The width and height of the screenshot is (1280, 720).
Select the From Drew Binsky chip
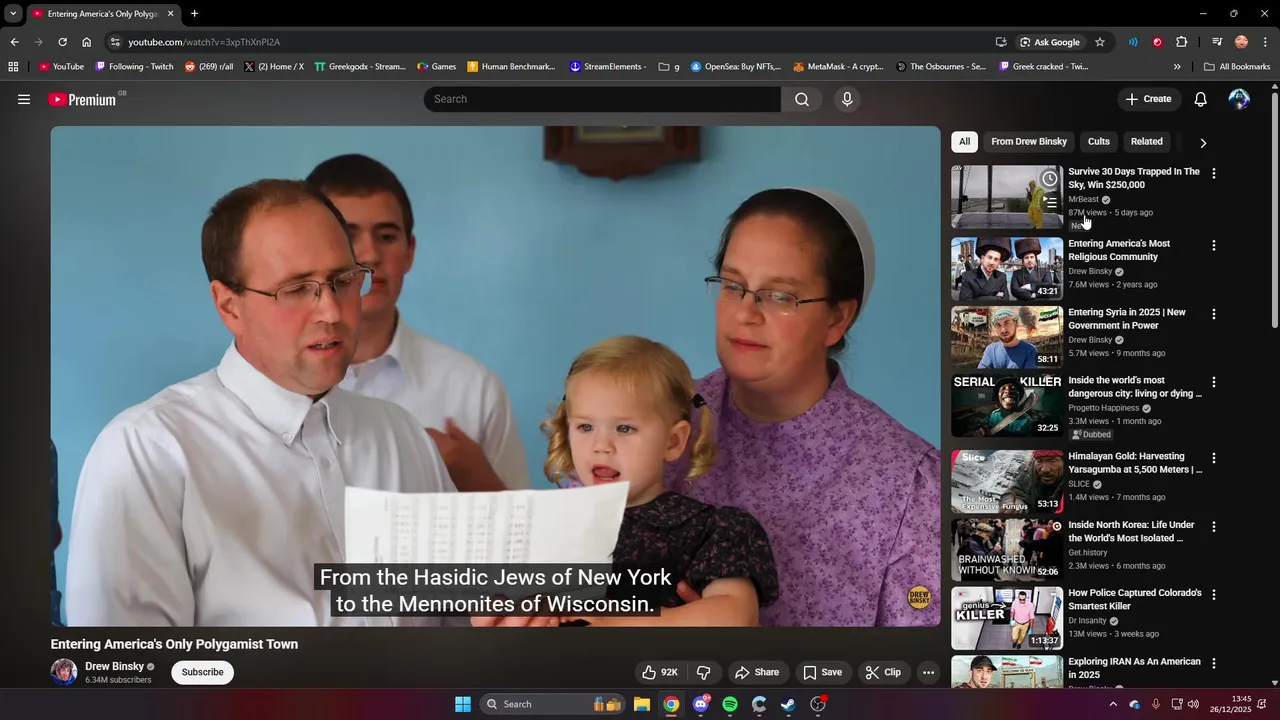point(1029,142)
